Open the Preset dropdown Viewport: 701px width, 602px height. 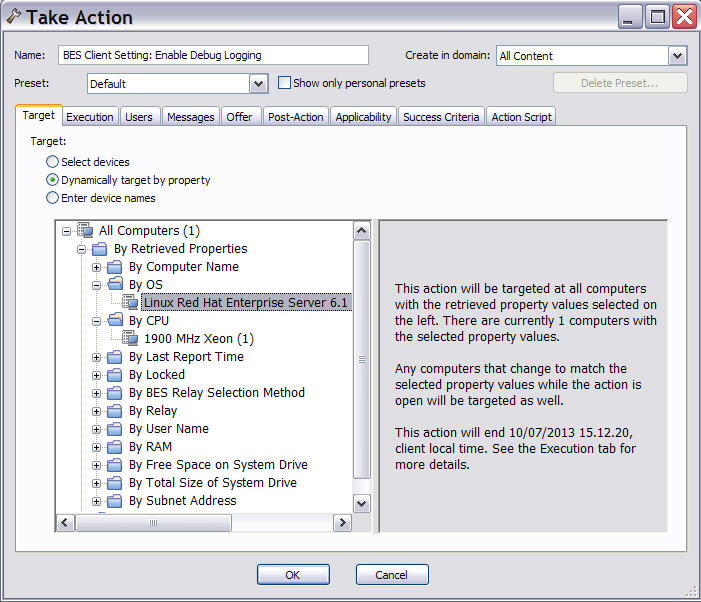coord(258,84)
